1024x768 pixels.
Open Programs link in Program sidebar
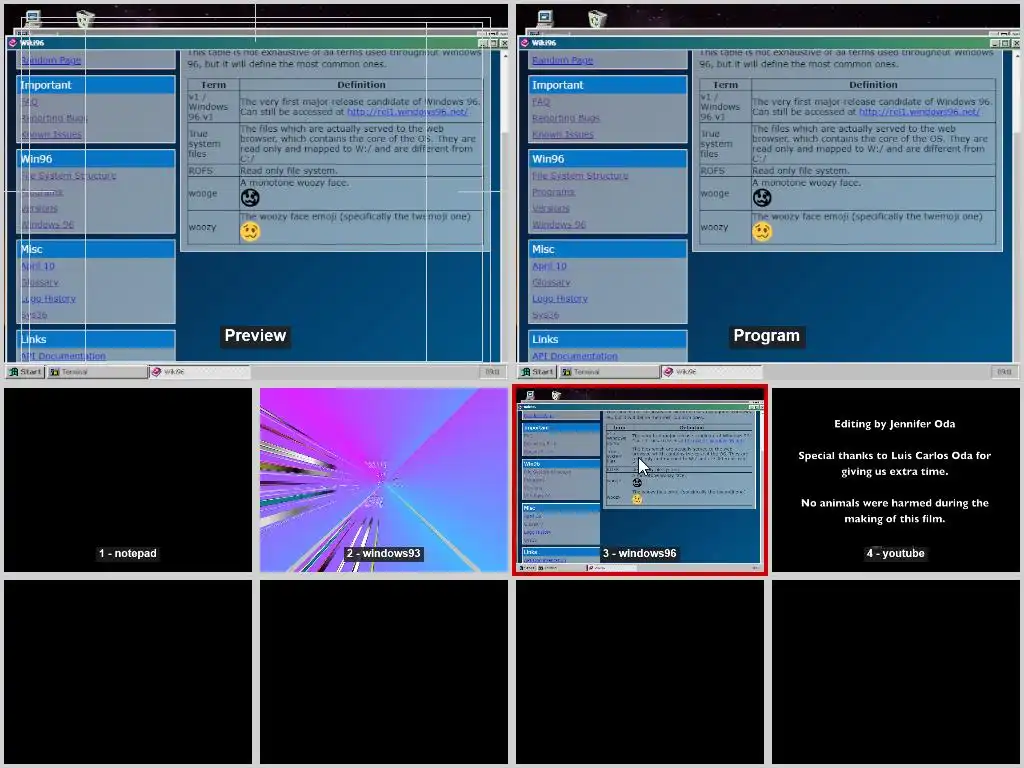[x=553, y=192]
